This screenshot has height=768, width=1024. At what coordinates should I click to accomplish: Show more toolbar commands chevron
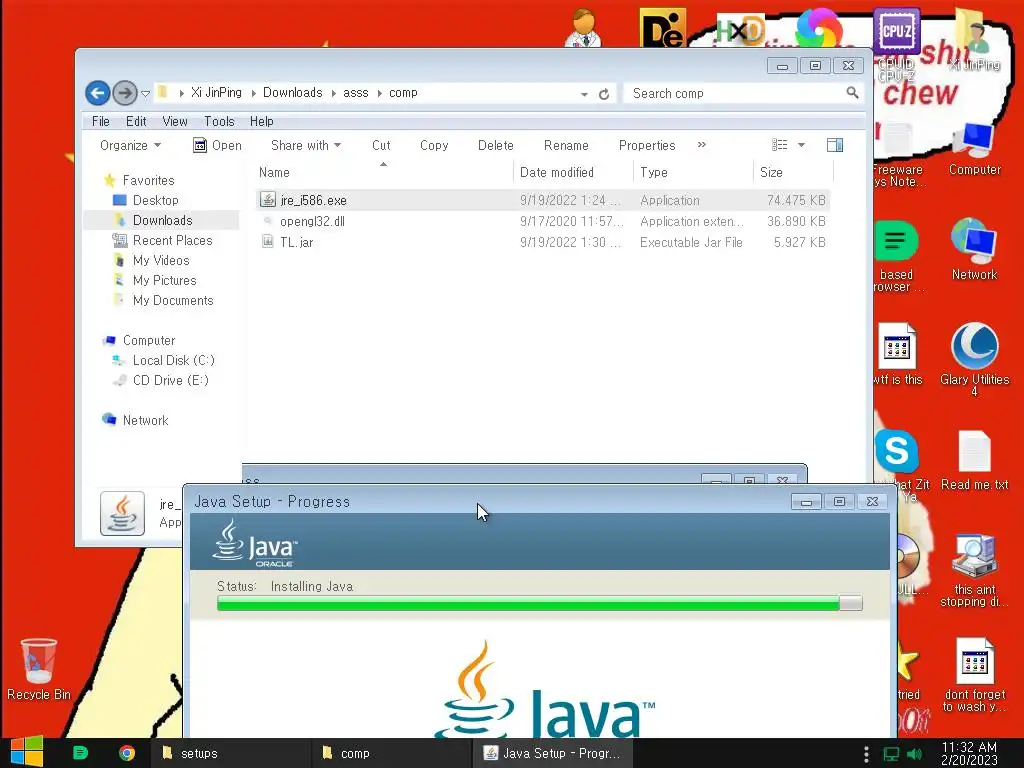point(701,145)
